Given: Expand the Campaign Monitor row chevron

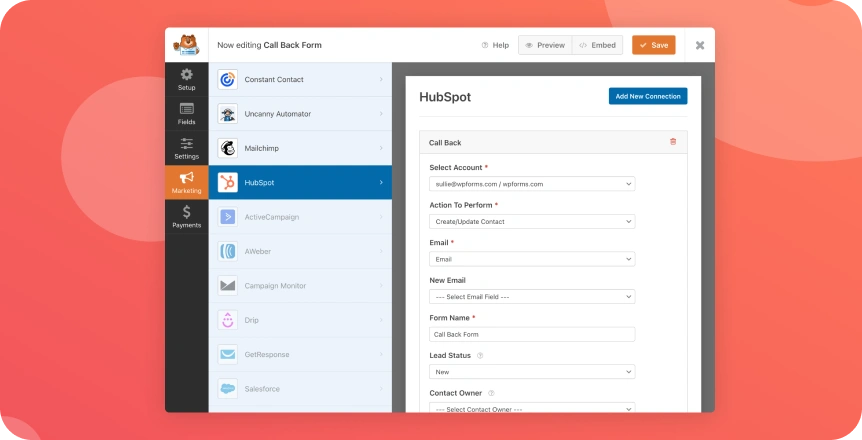Looking at the screenshot, I should (381, 285).
